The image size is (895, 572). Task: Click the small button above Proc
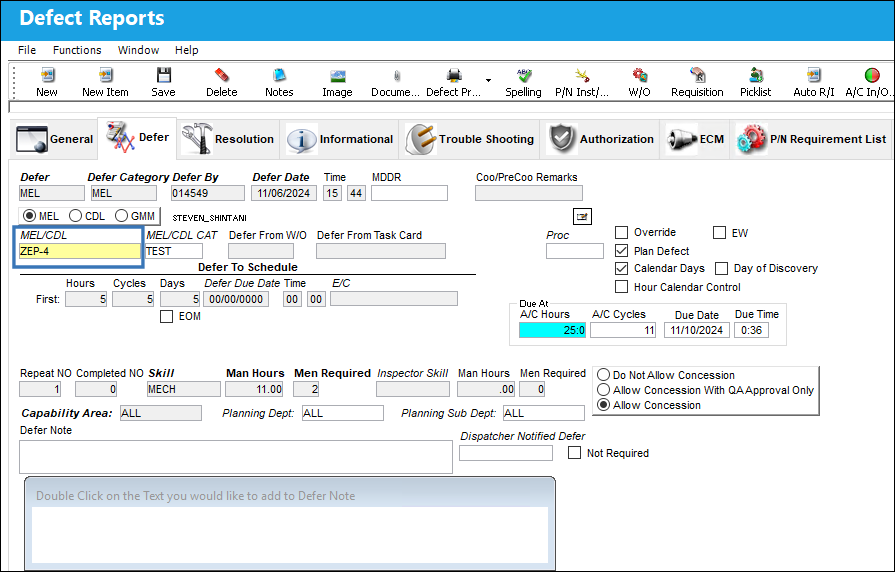tap(582, 216)
